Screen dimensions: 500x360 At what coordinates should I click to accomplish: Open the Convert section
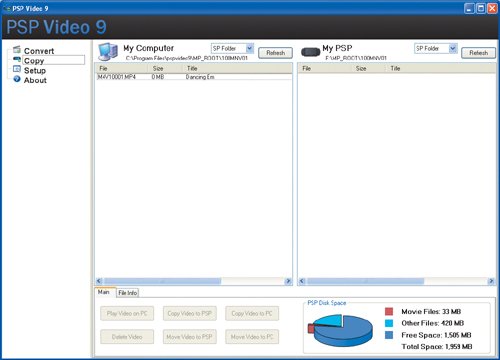(x=39, y=51)
